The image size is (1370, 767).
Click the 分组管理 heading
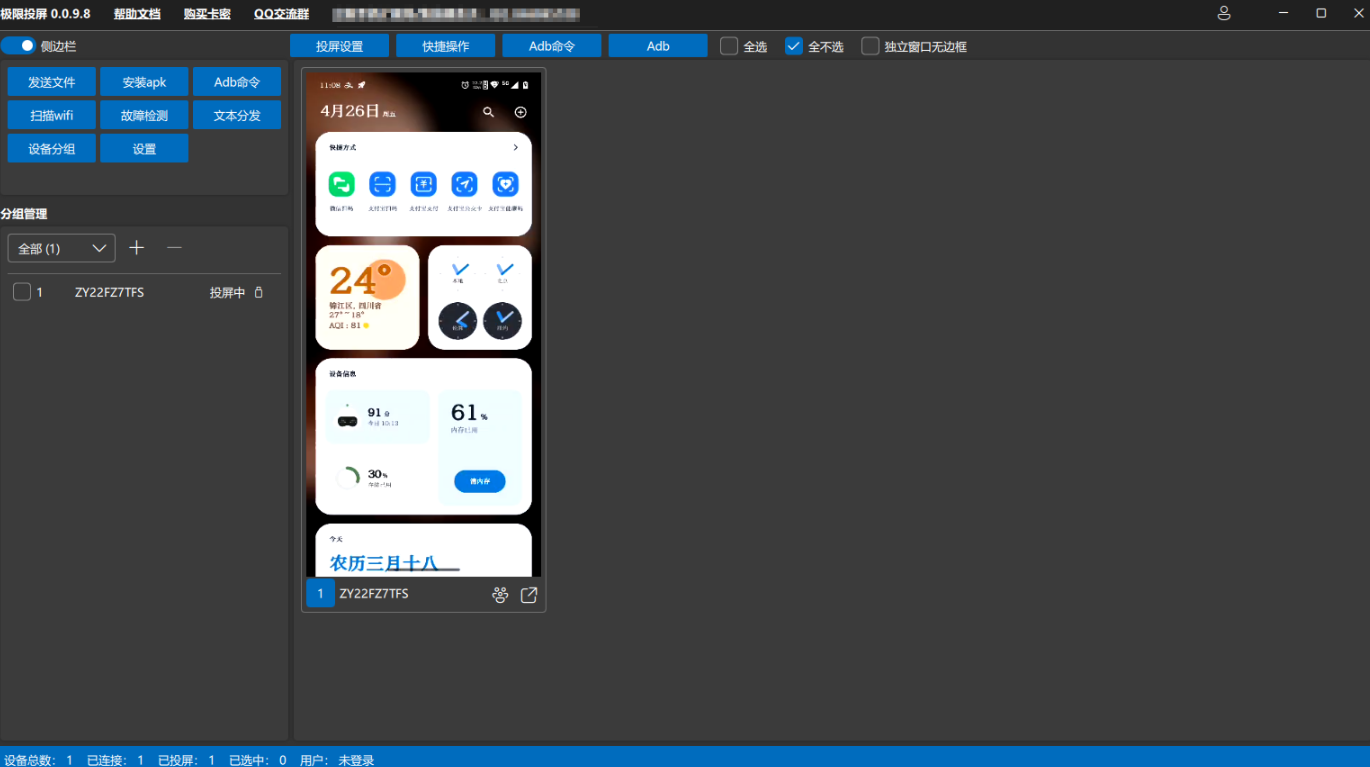24,214
